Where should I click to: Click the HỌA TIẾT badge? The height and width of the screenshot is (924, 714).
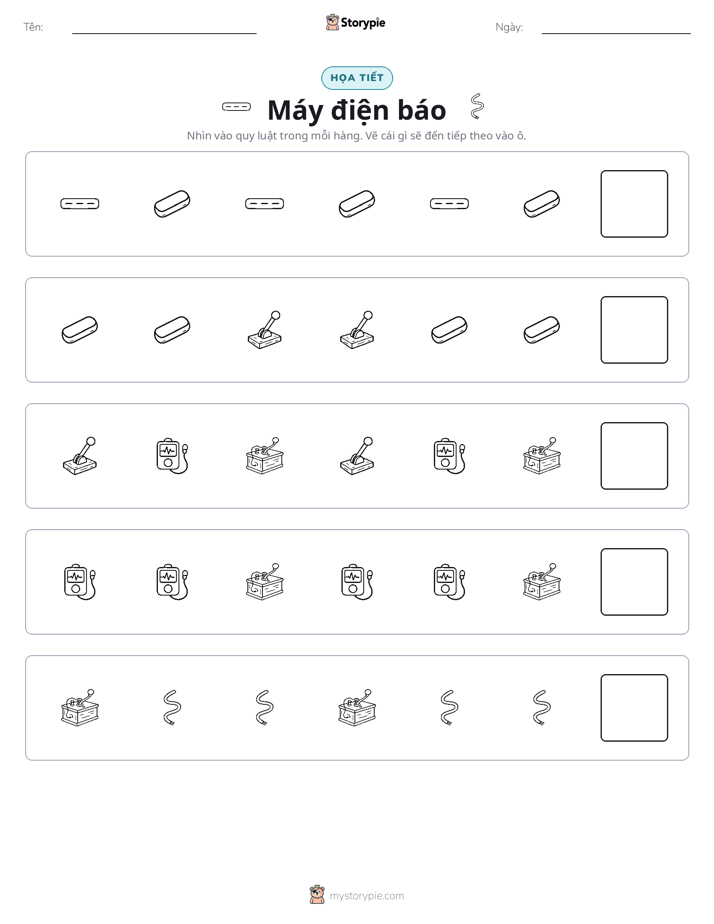tap(357, 78)
